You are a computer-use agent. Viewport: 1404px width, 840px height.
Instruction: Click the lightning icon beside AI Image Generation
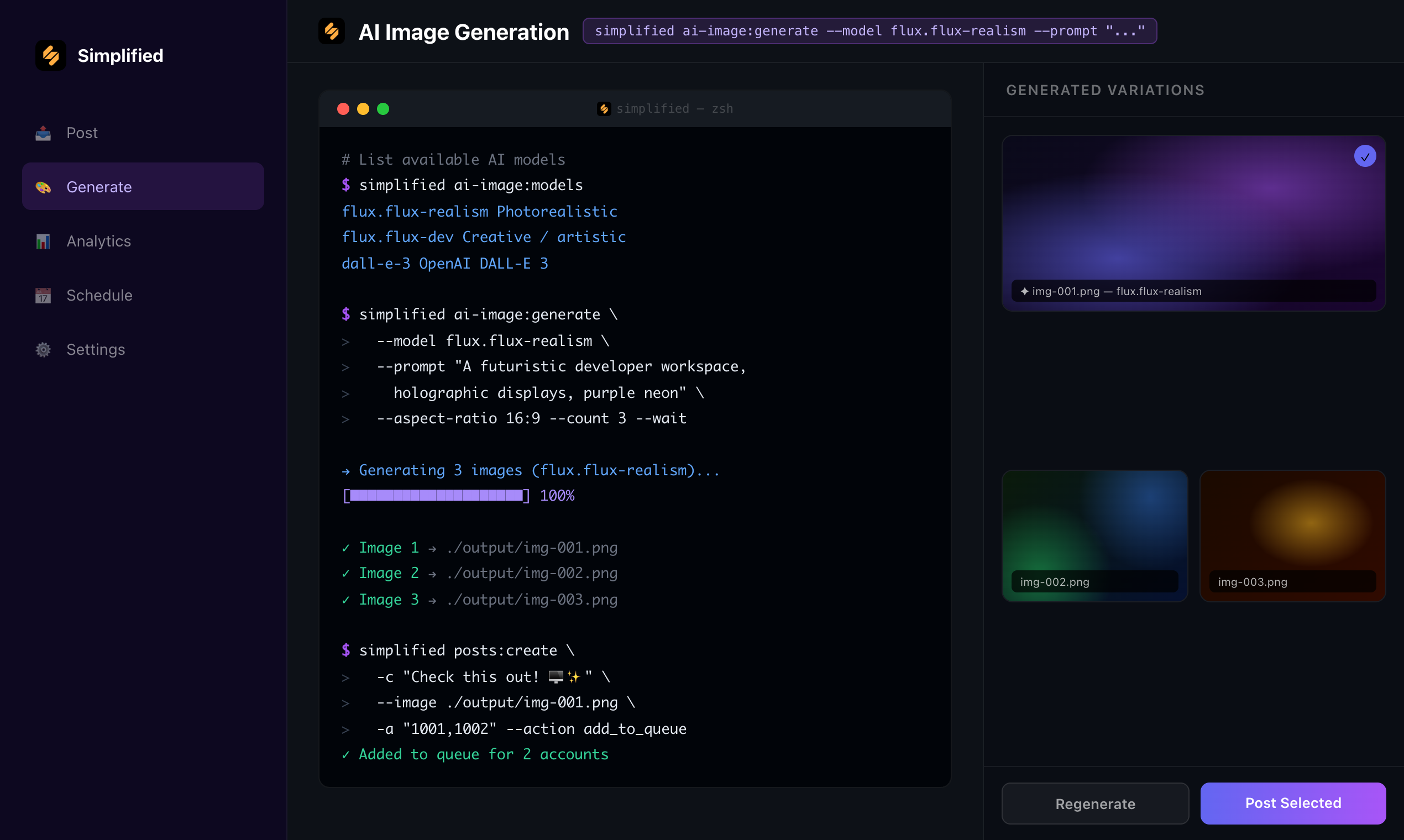coord(331,31)
